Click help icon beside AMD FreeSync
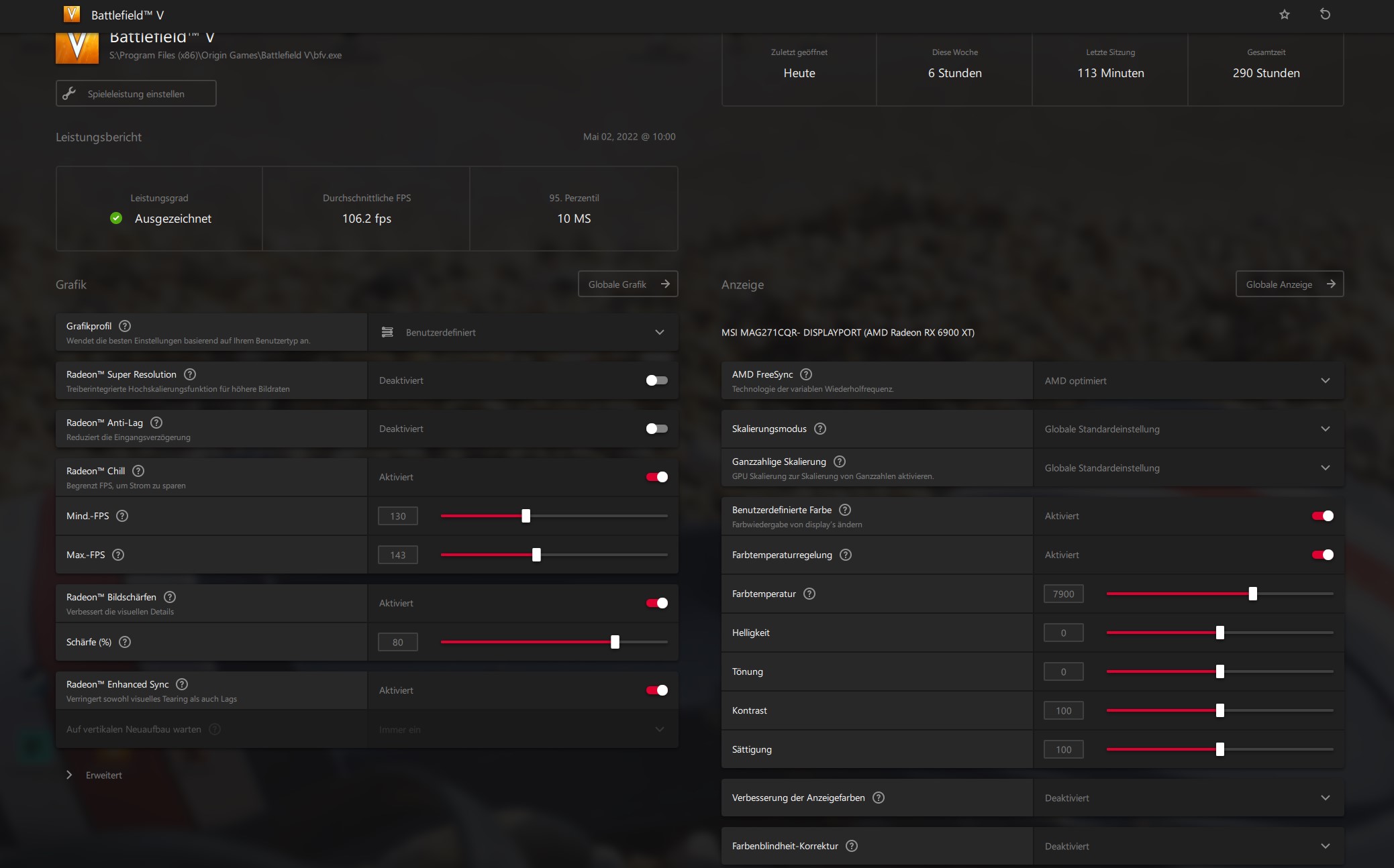The width and height of the screenshot is (1394, 868). (x=806, y=374)
